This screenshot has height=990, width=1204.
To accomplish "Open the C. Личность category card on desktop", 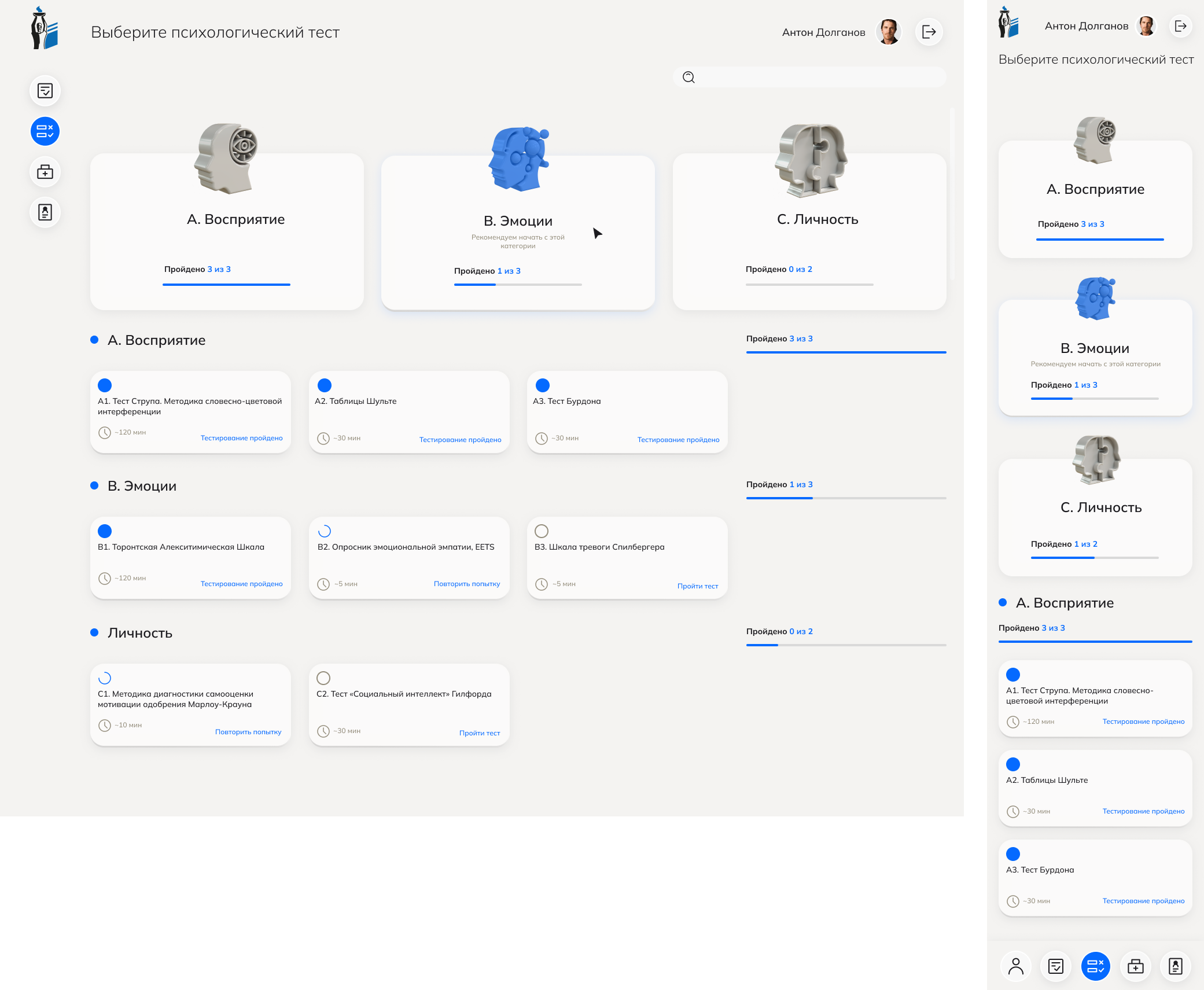I will click(x=809, y=231).
